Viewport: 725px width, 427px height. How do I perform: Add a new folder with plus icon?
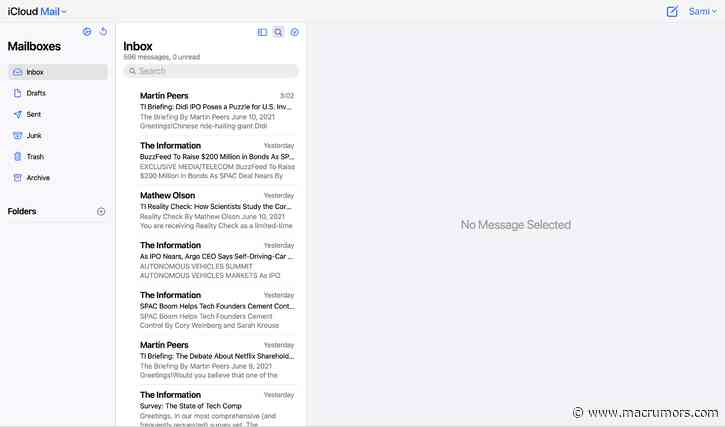point(101,211)
